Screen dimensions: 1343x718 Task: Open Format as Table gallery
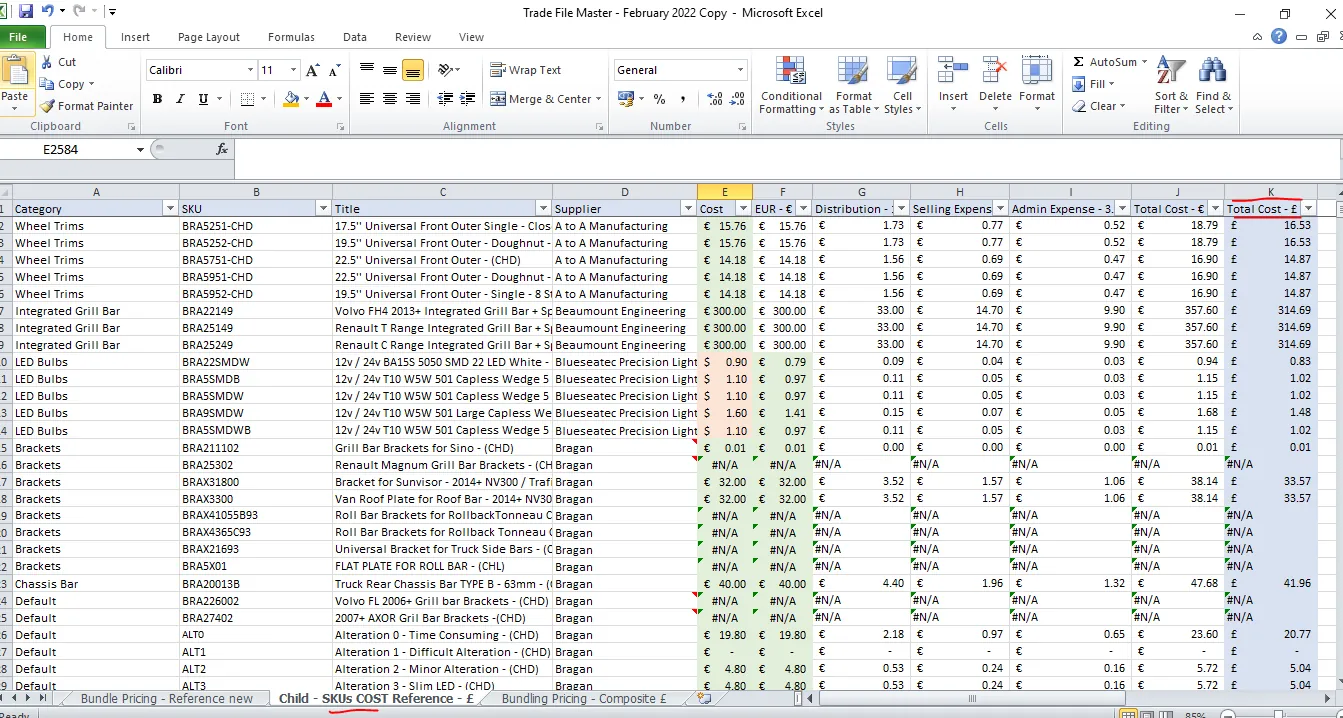(x=854, y=86)
